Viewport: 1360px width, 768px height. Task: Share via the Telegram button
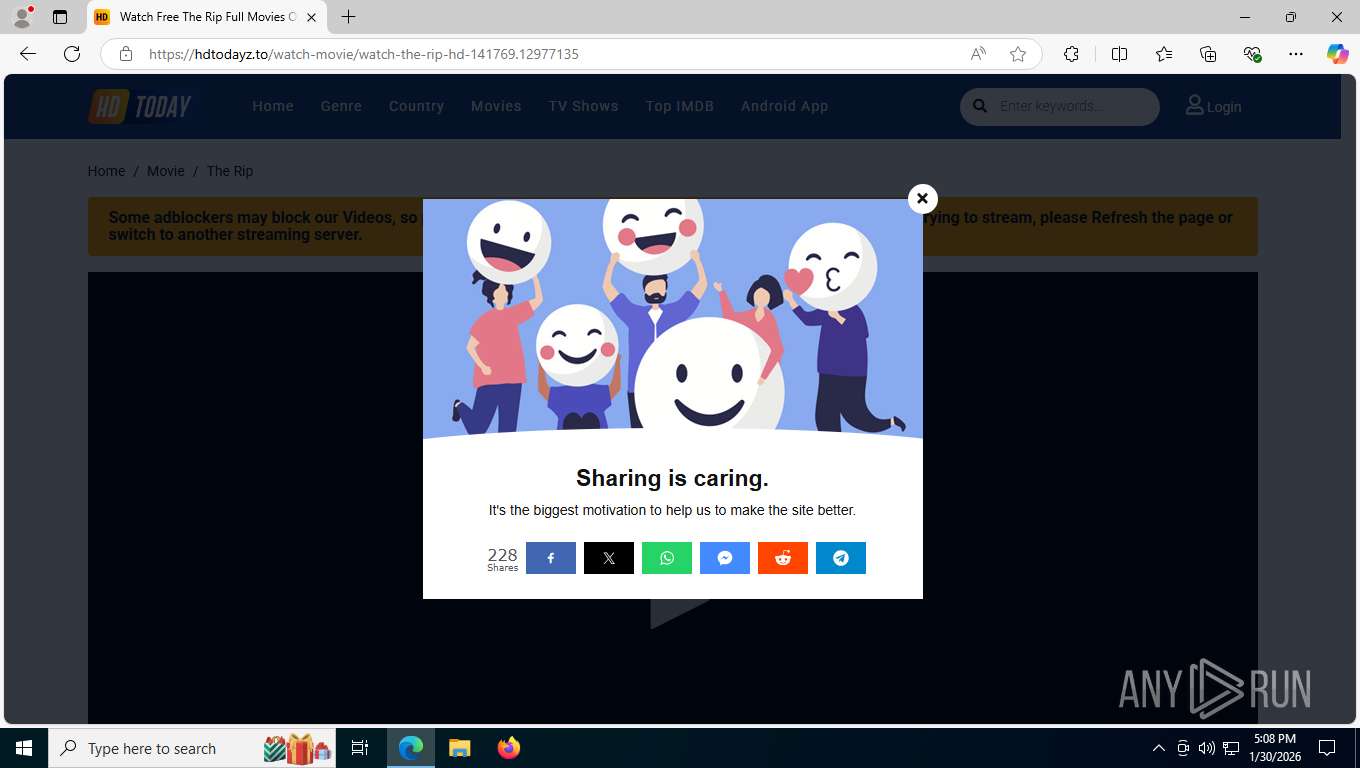coord(841,558)
